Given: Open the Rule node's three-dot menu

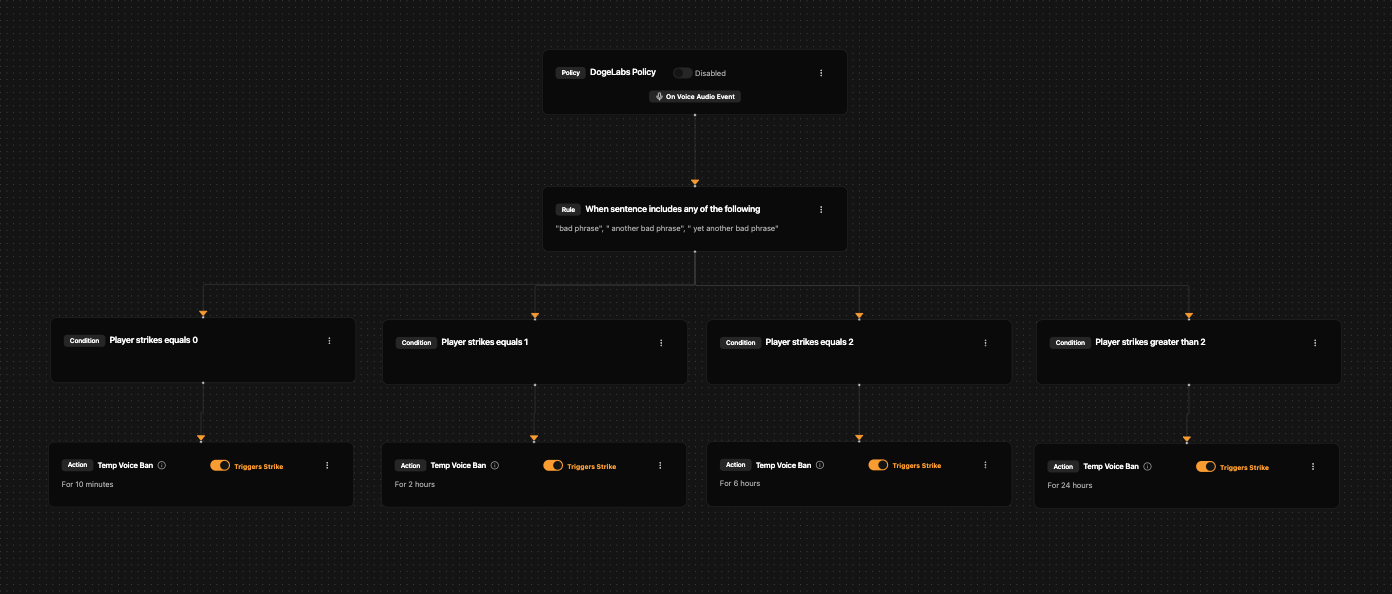Looking at the screenshot, I should [x=821, y=210].
